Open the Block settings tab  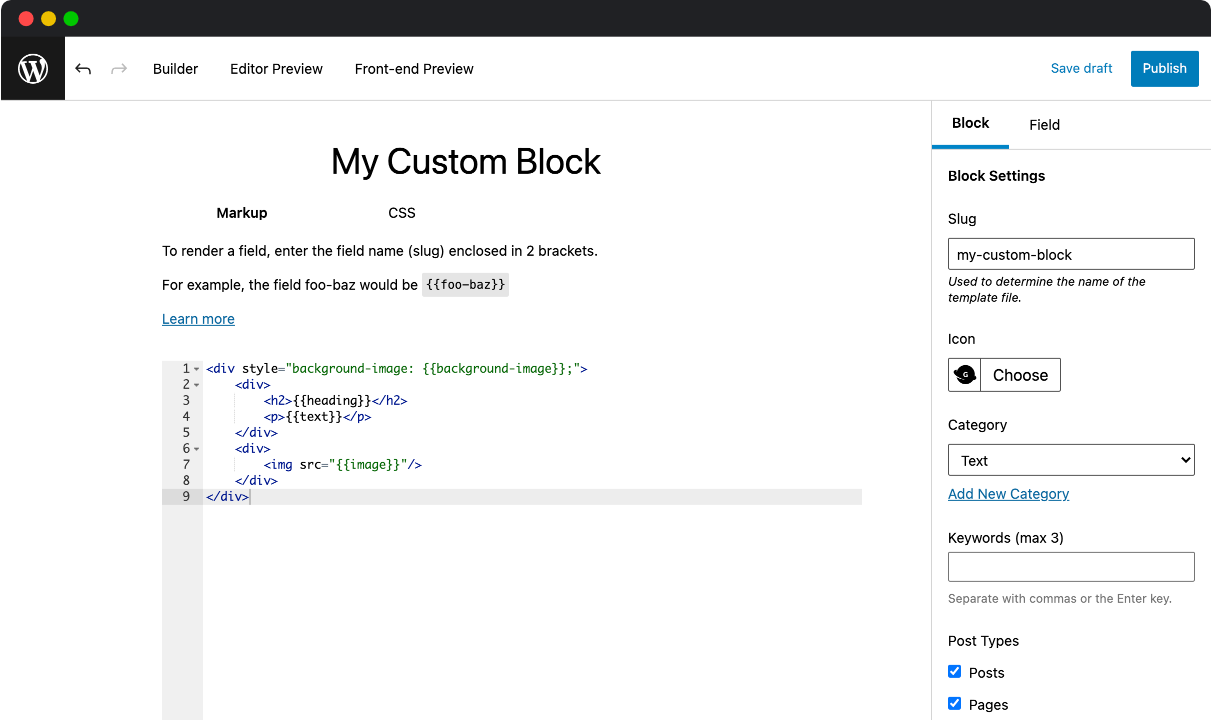tap(970, 124)
